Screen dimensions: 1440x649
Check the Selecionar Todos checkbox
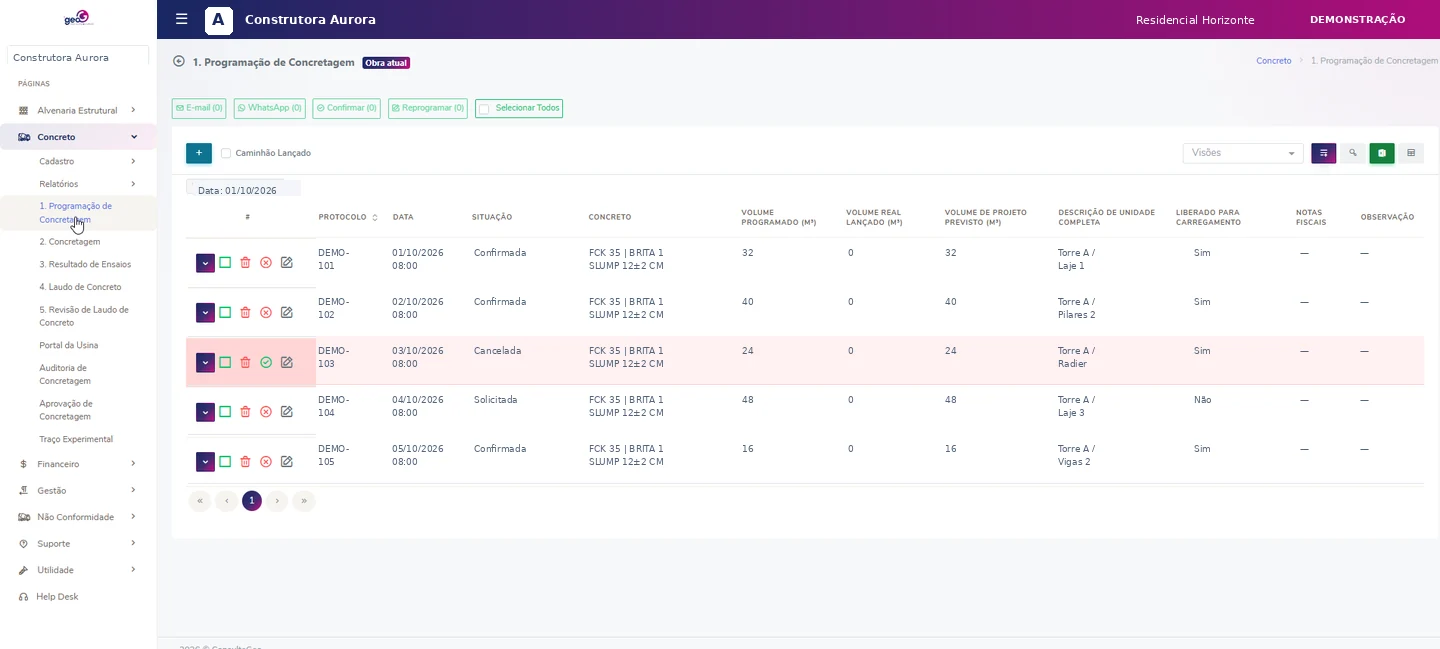point(485,109)
